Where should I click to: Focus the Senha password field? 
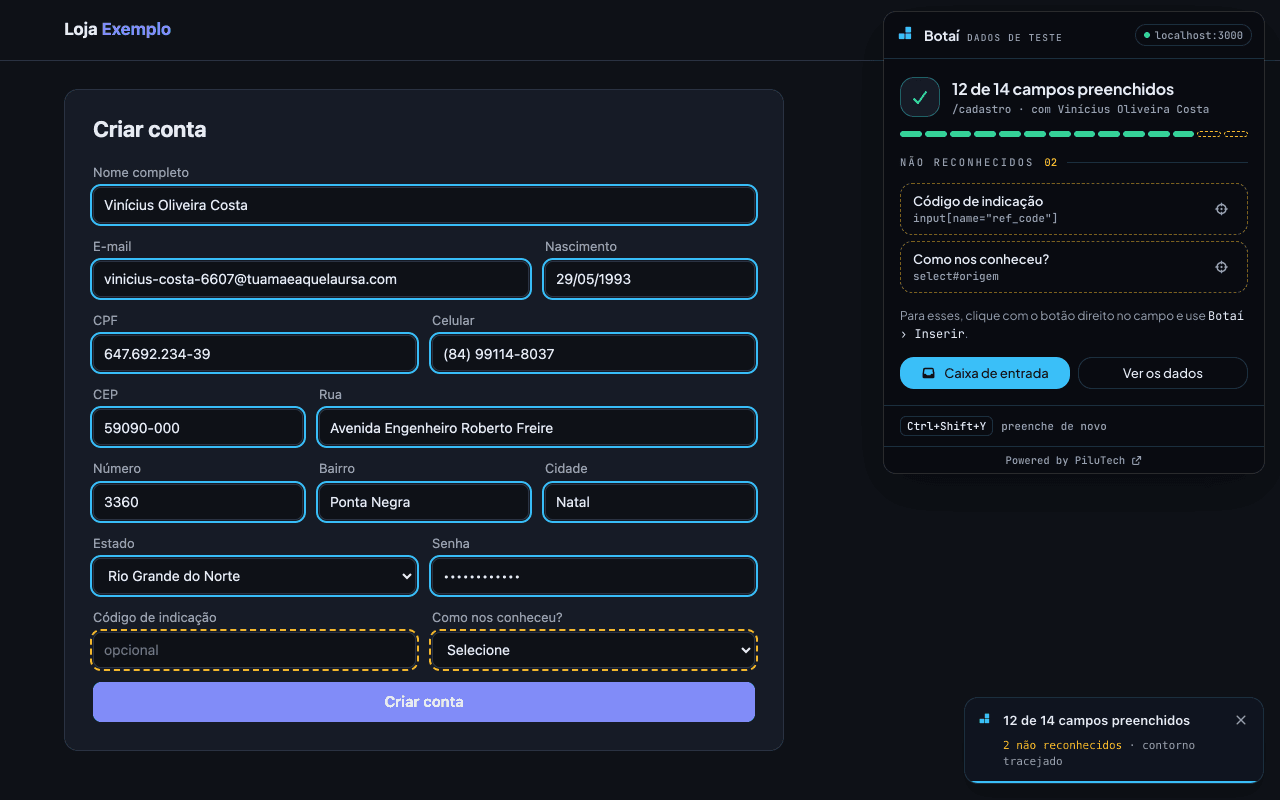click(x=594, y=576)
